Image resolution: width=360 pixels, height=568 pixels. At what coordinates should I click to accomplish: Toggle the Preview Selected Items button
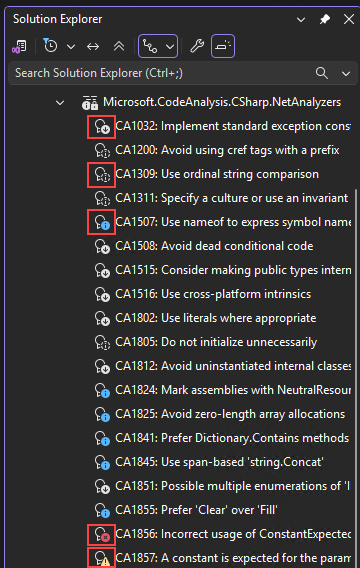click(223, 46)
